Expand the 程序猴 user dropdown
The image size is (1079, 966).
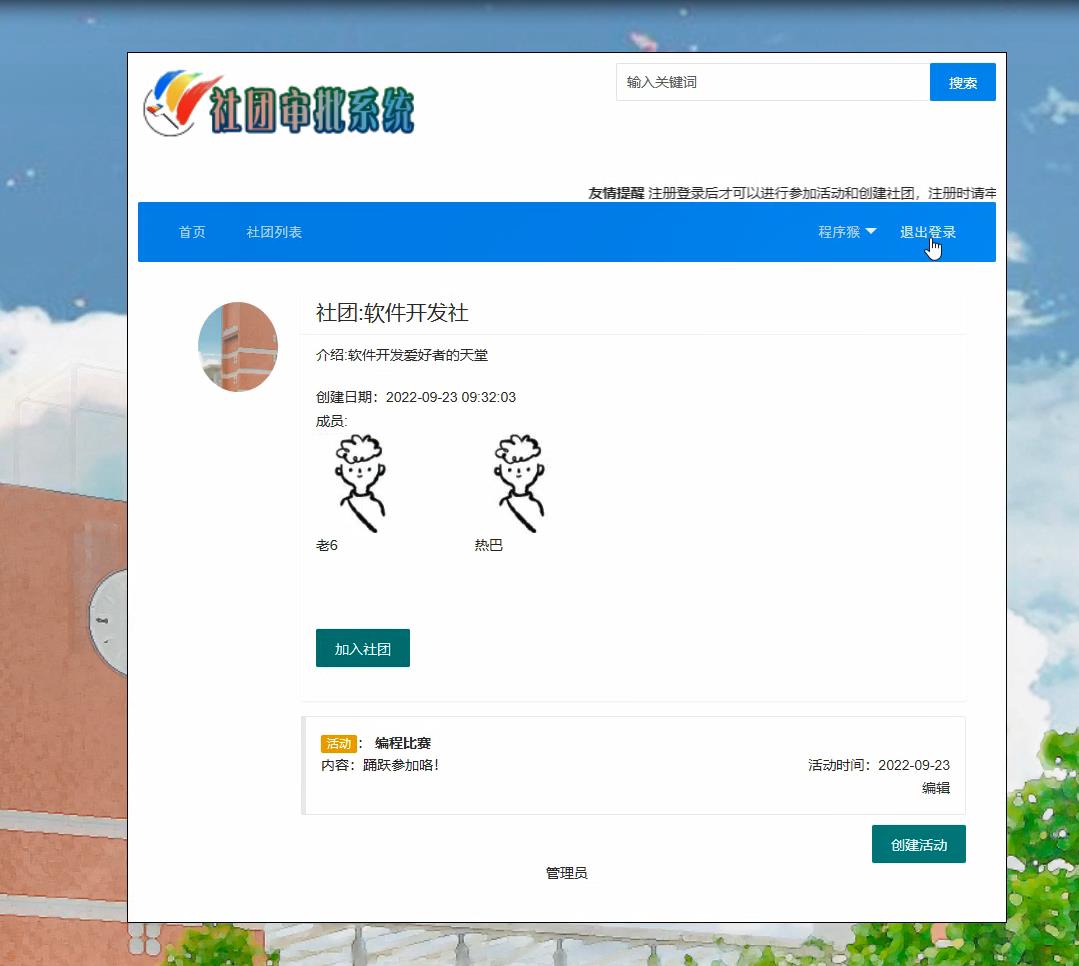[847, 232]
